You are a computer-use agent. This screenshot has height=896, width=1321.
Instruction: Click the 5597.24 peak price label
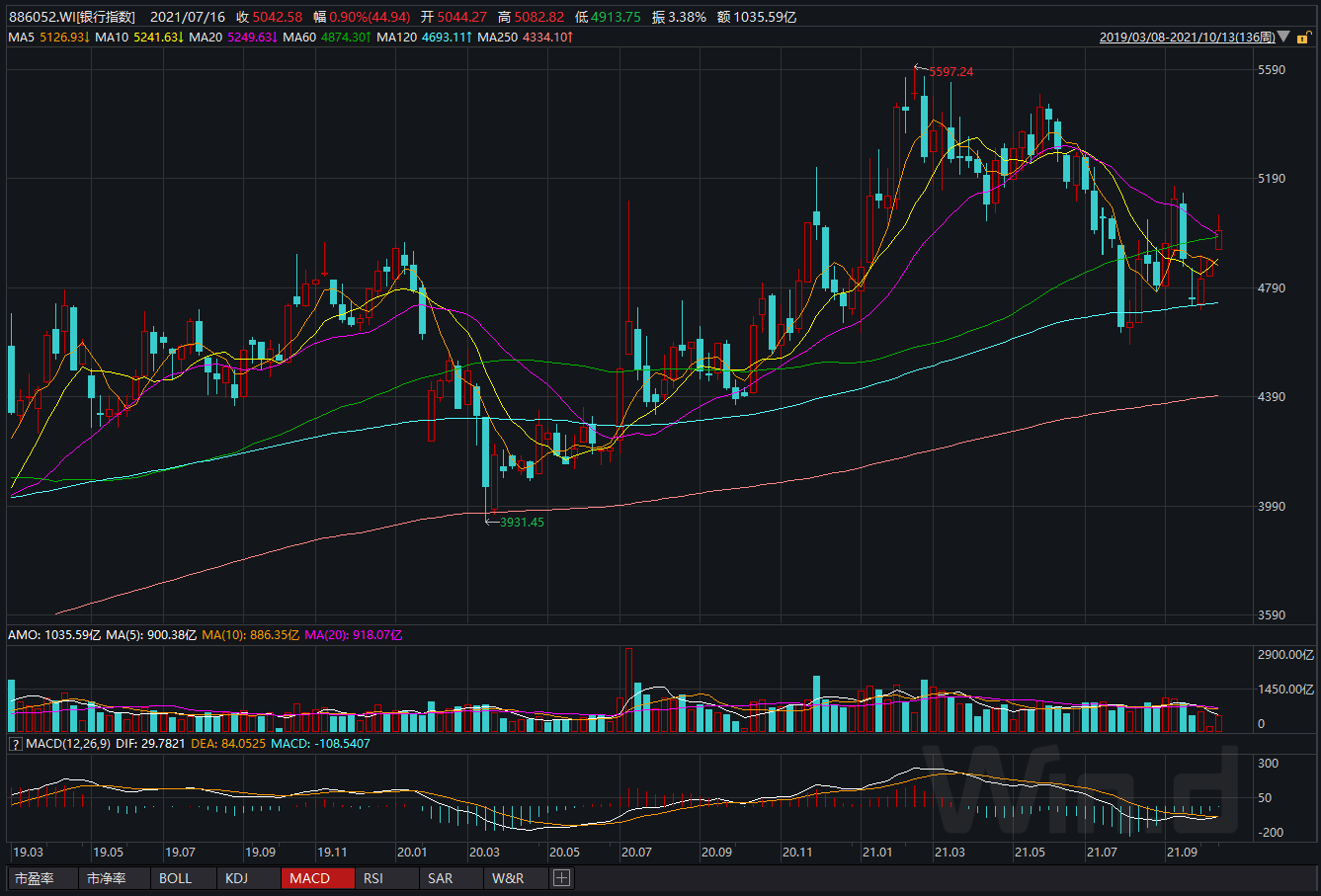[952, 72]
